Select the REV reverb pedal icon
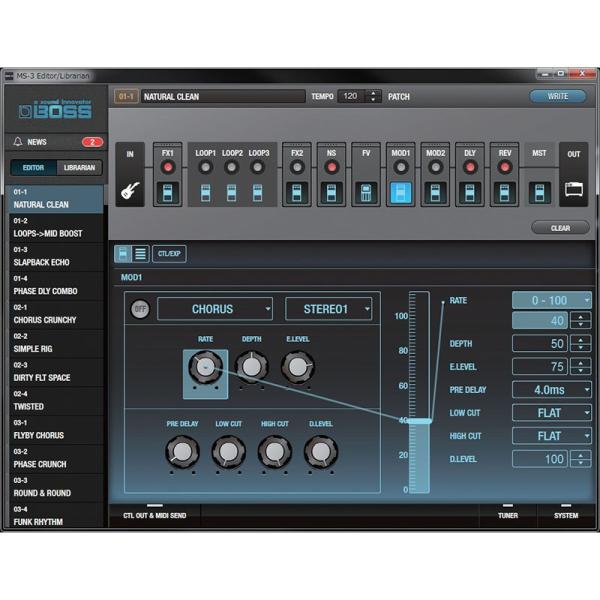 505,192
